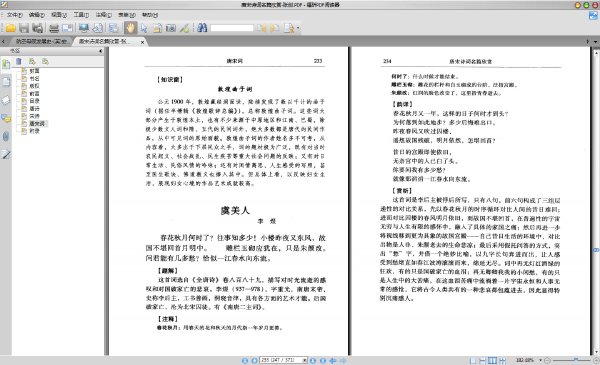The image size is (600, 365).
Task: Select the highlighted 唐宋词 bookmark
Action: [37, 124]
